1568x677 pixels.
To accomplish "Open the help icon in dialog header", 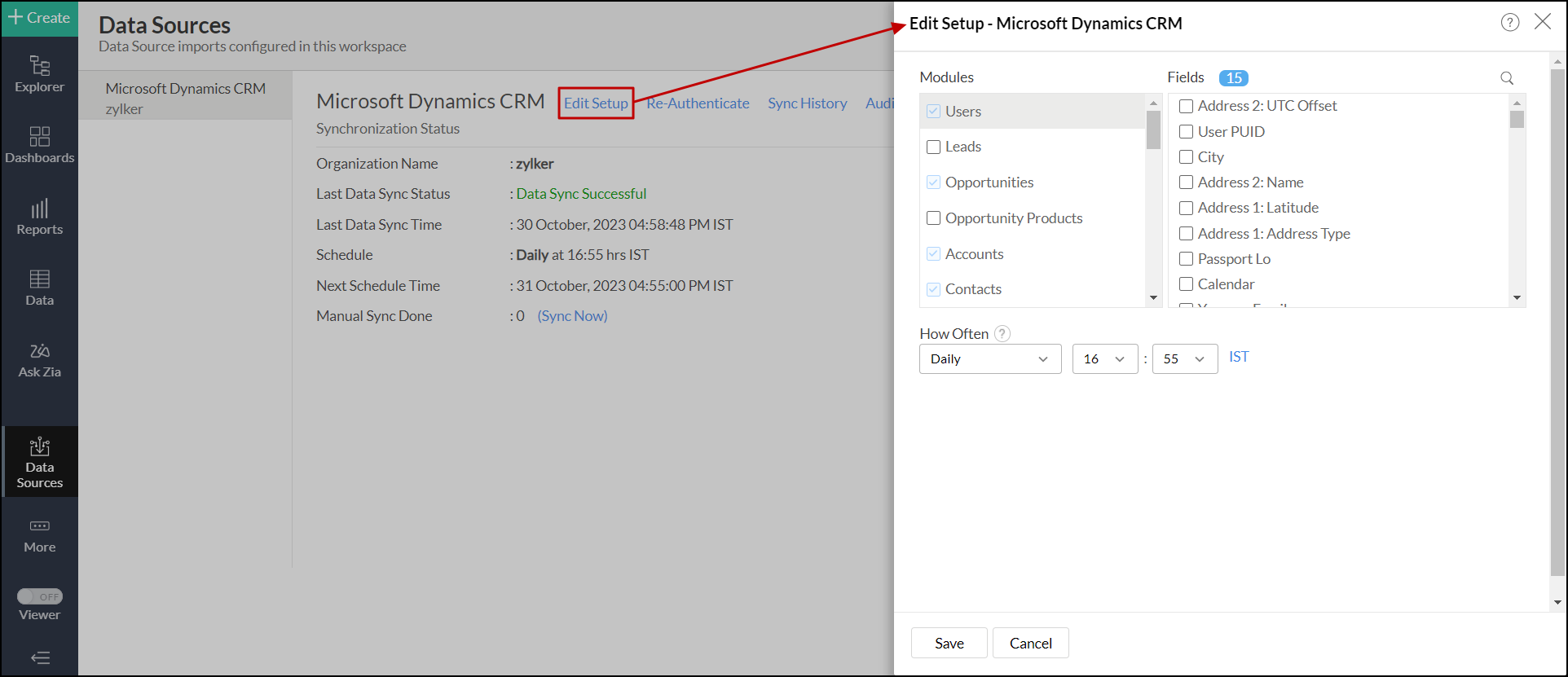I will [1510, 23].
